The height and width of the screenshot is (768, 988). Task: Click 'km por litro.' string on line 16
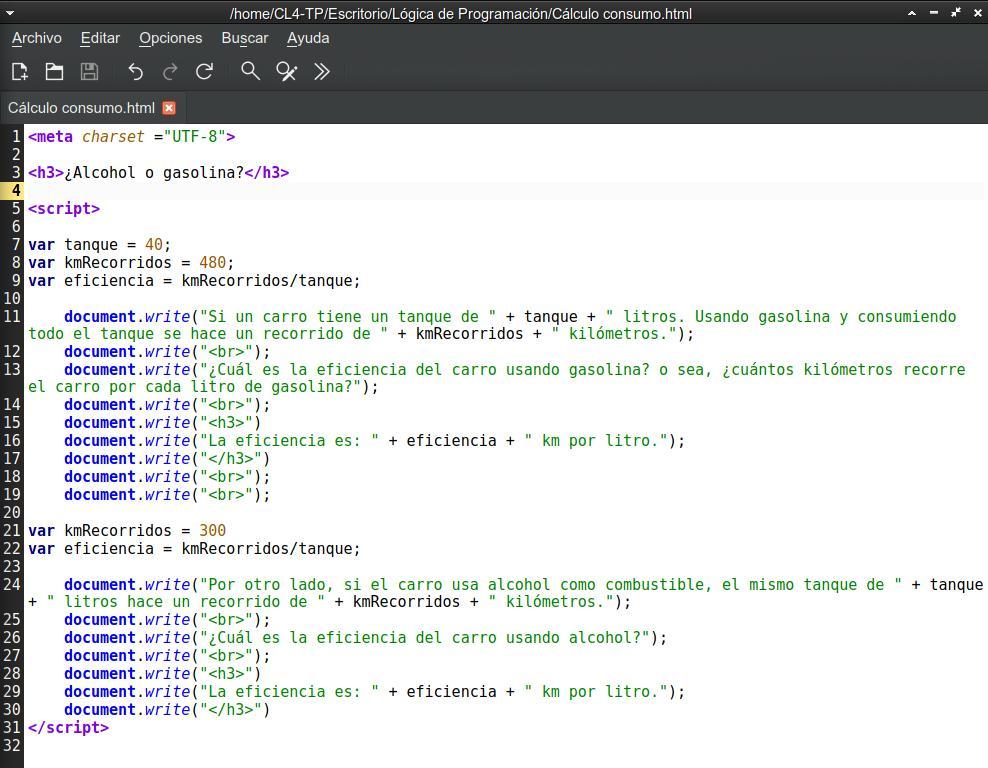click(595, 440)
